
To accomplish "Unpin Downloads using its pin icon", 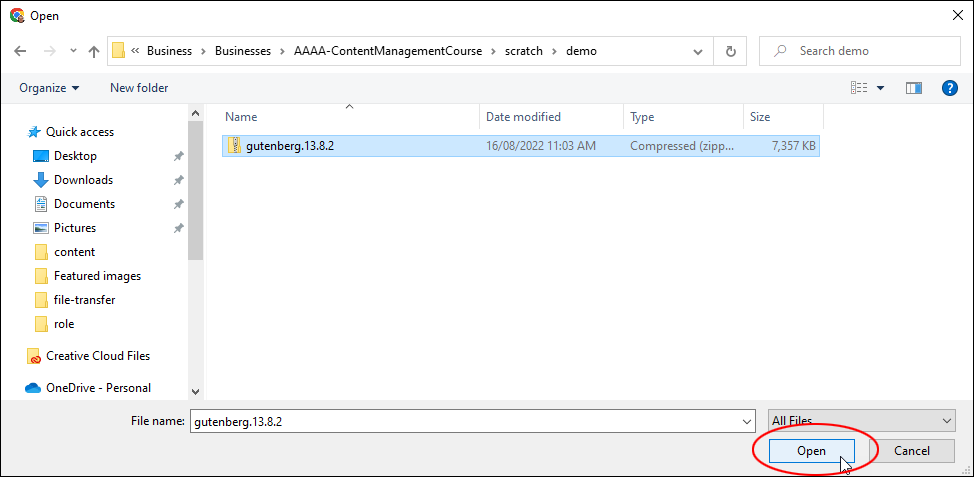I will [x=178, y=180].
